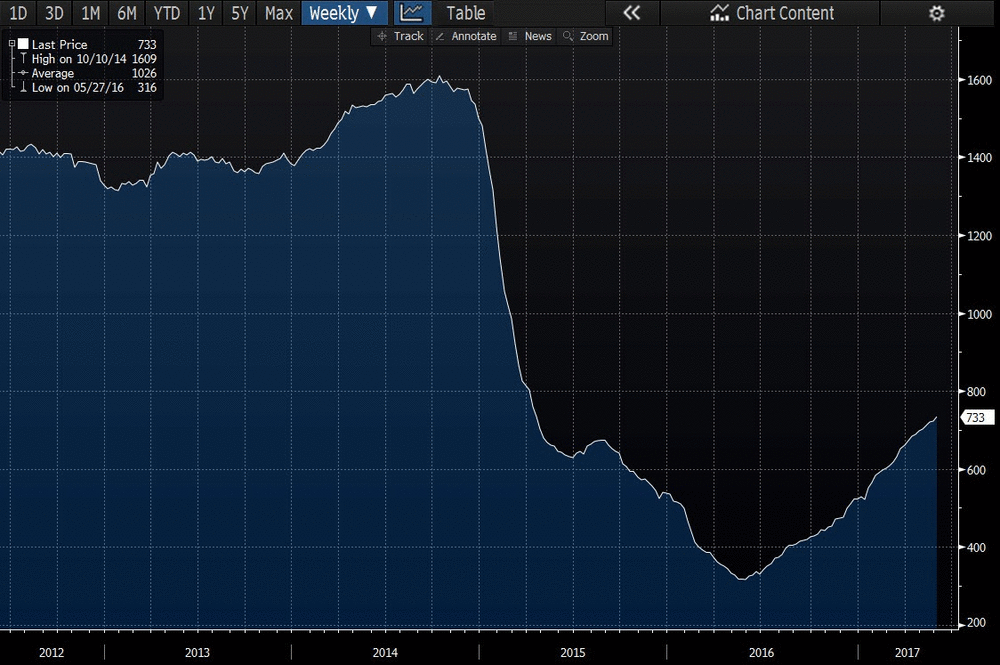The height and width of the screenshot is (665, 1000).
Task: Switch to the 6M range
Action: point(126,13)
